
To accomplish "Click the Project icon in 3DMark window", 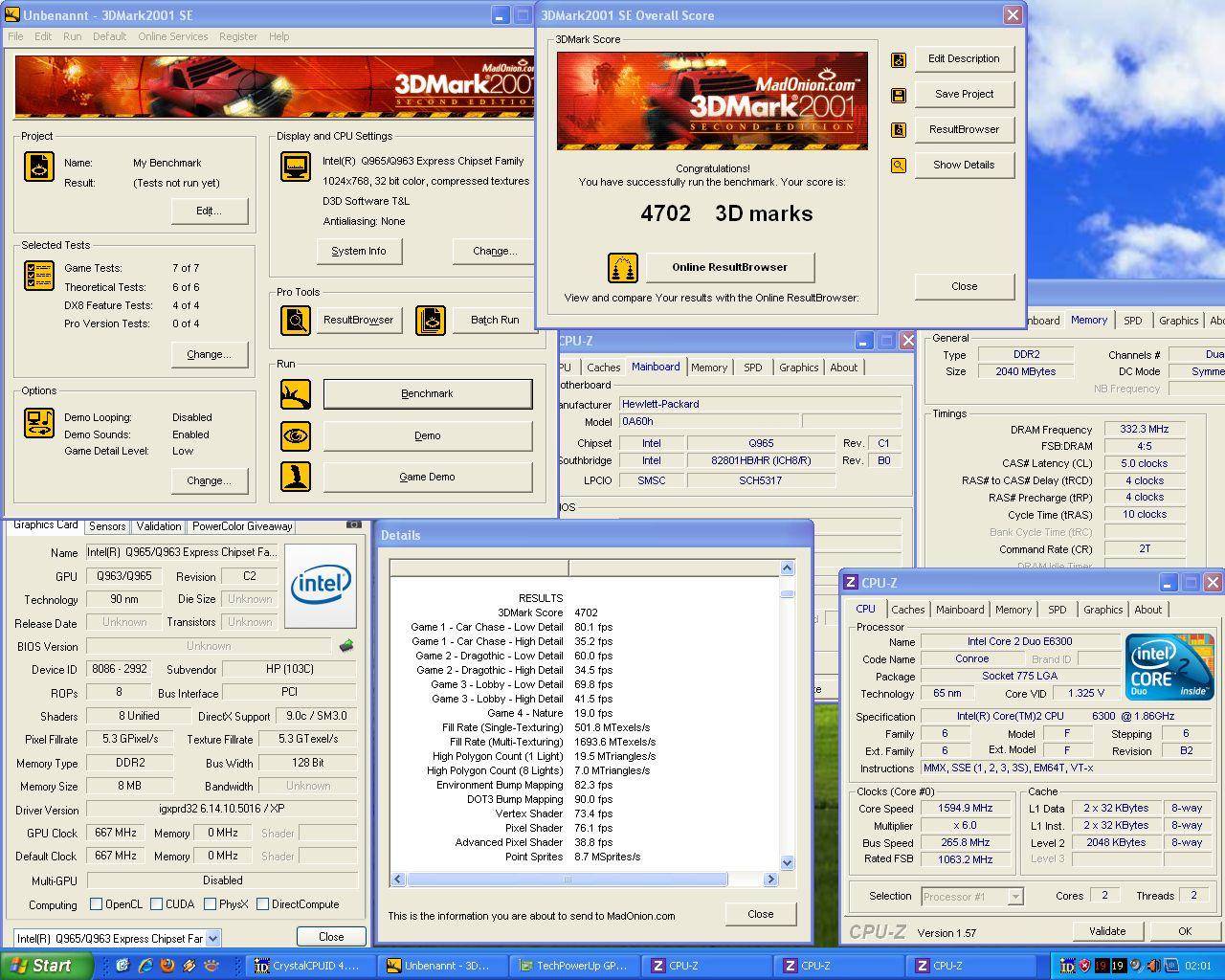I will (39, 167).
